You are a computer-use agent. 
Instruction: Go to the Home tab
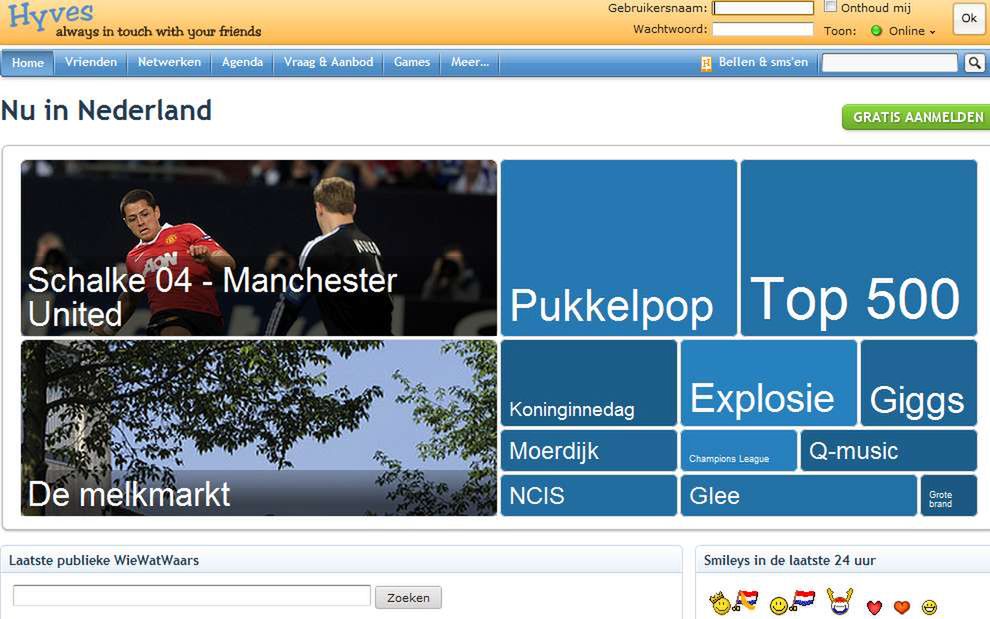[x=28, y=63]
